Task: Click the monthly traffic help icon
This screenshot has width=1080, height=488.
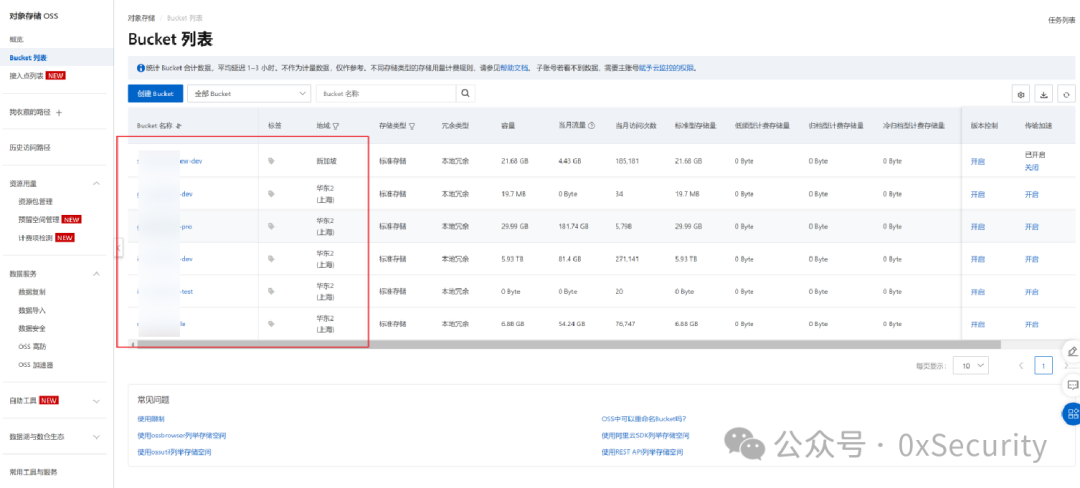Action: (592, 126)
